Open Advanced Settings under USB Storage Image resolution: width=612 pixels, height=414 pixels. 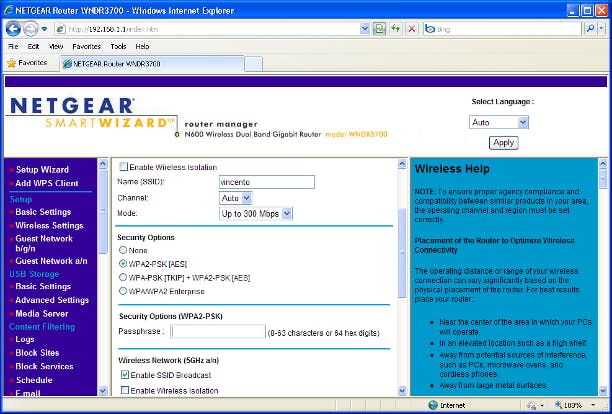coord(52,300)
